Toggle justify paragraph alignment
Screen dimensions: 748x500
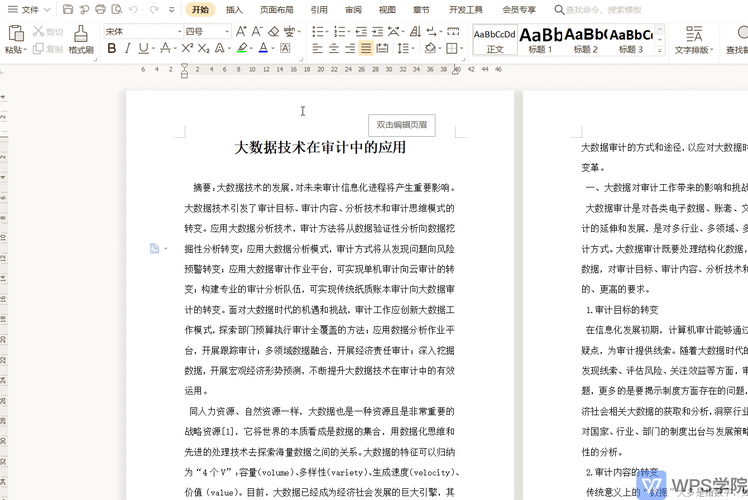(366, 48)
